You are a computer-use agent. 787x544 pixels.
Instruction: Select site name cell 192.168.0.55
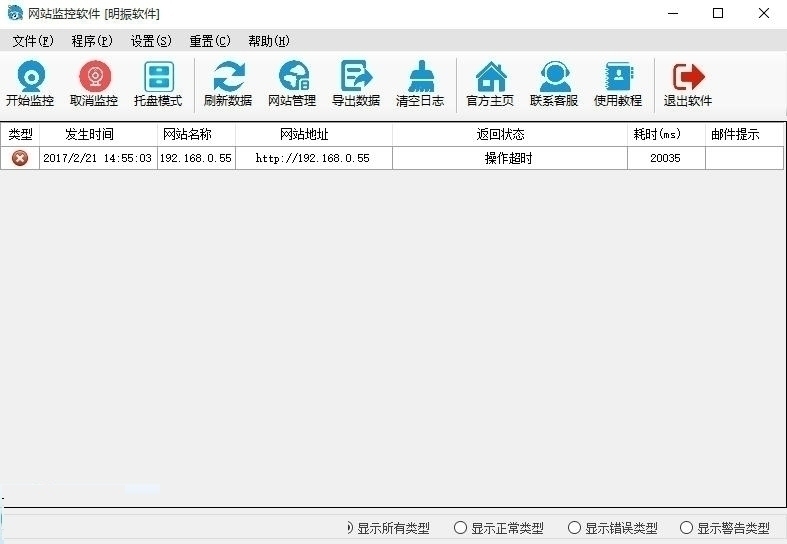196,158
